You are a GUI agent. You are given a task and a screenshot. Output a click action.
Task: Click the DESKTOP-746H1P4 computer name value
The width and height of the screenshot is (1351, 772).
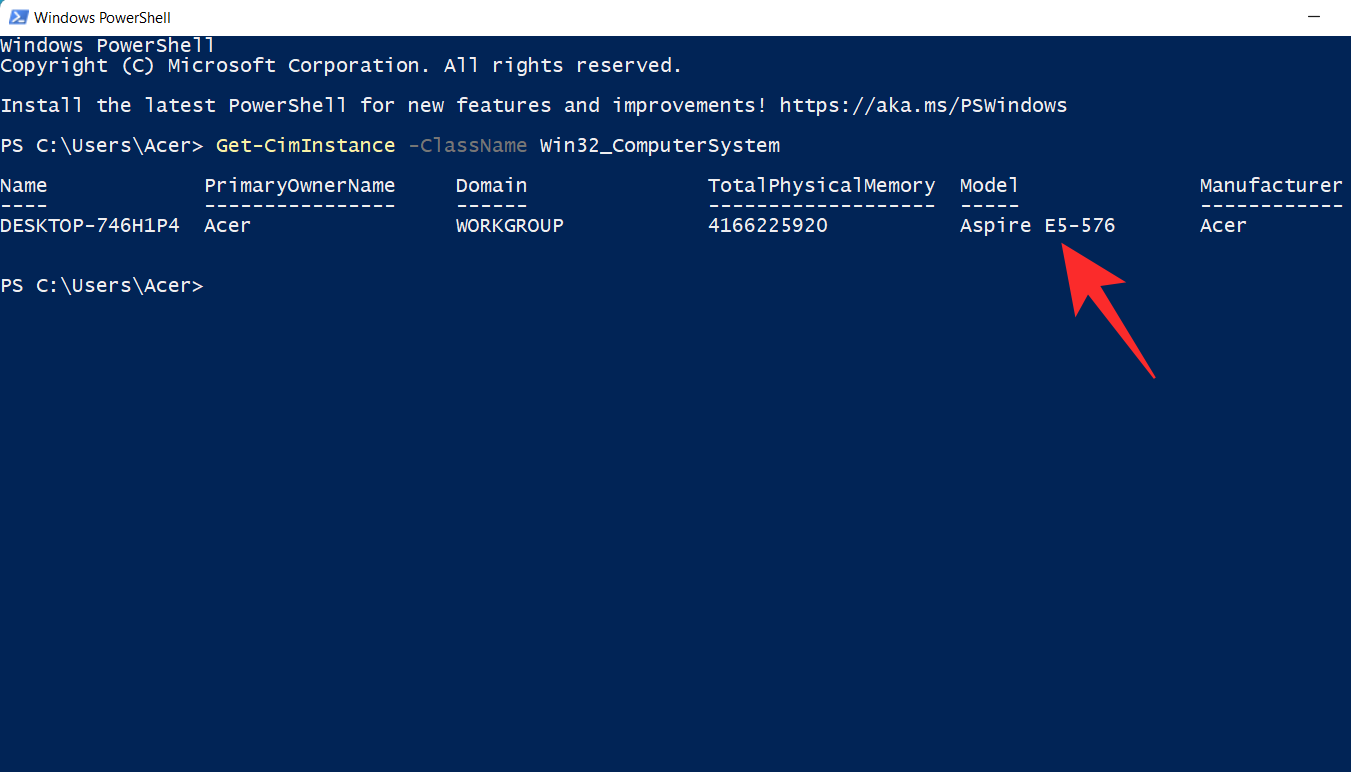(90, 226)
